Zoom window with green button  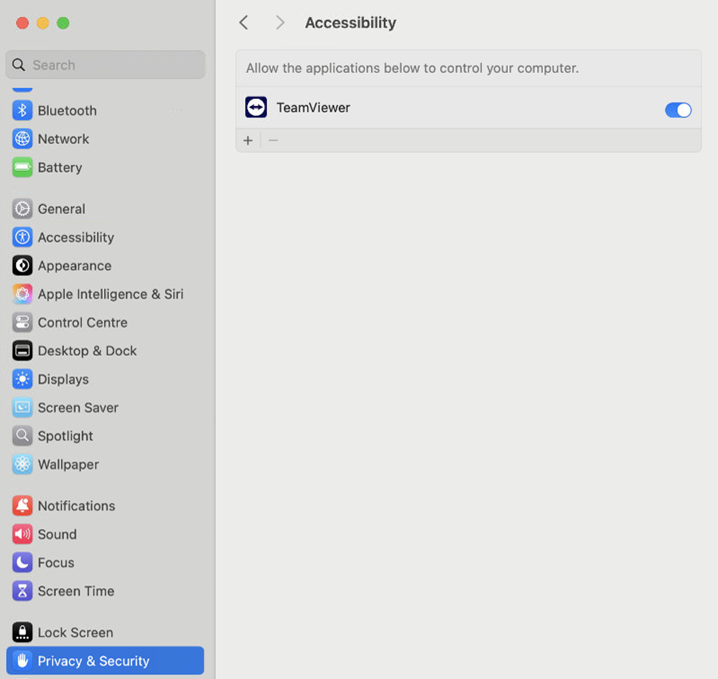click(63, 23)
